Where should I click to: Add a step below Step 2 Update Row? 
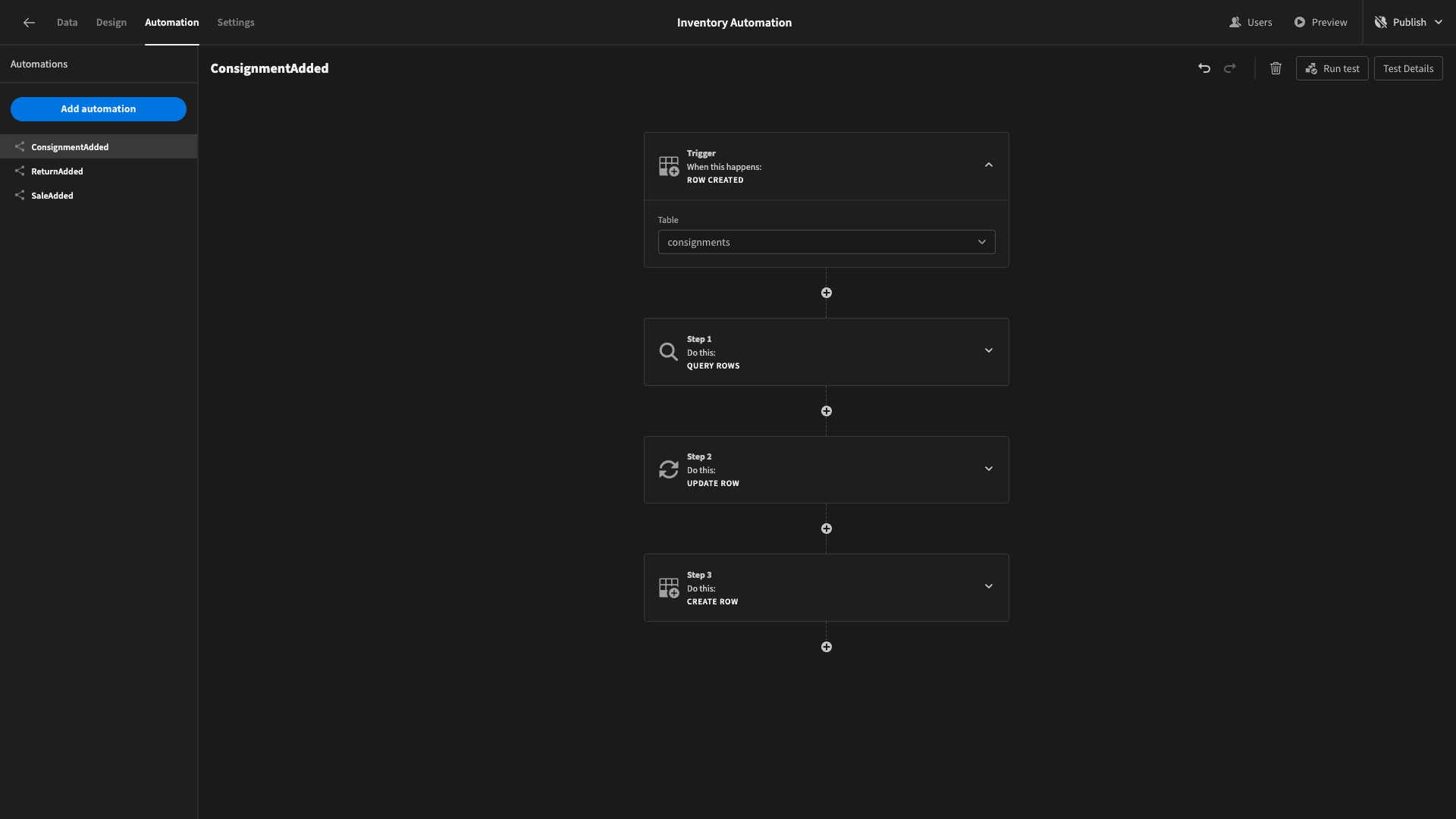[x=827, y=529]
